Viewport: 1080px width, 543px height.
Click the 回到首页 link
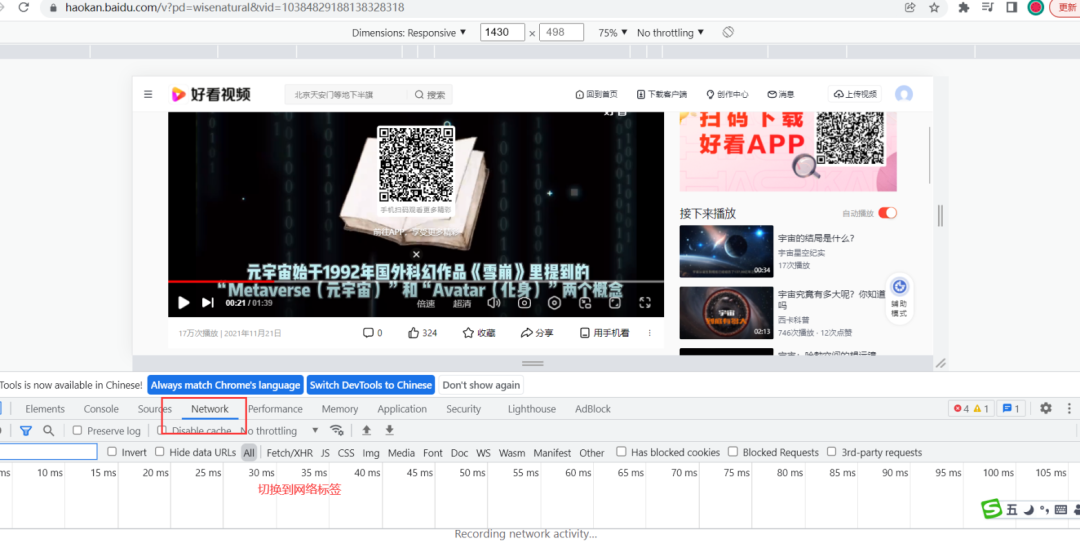(596, 94)
